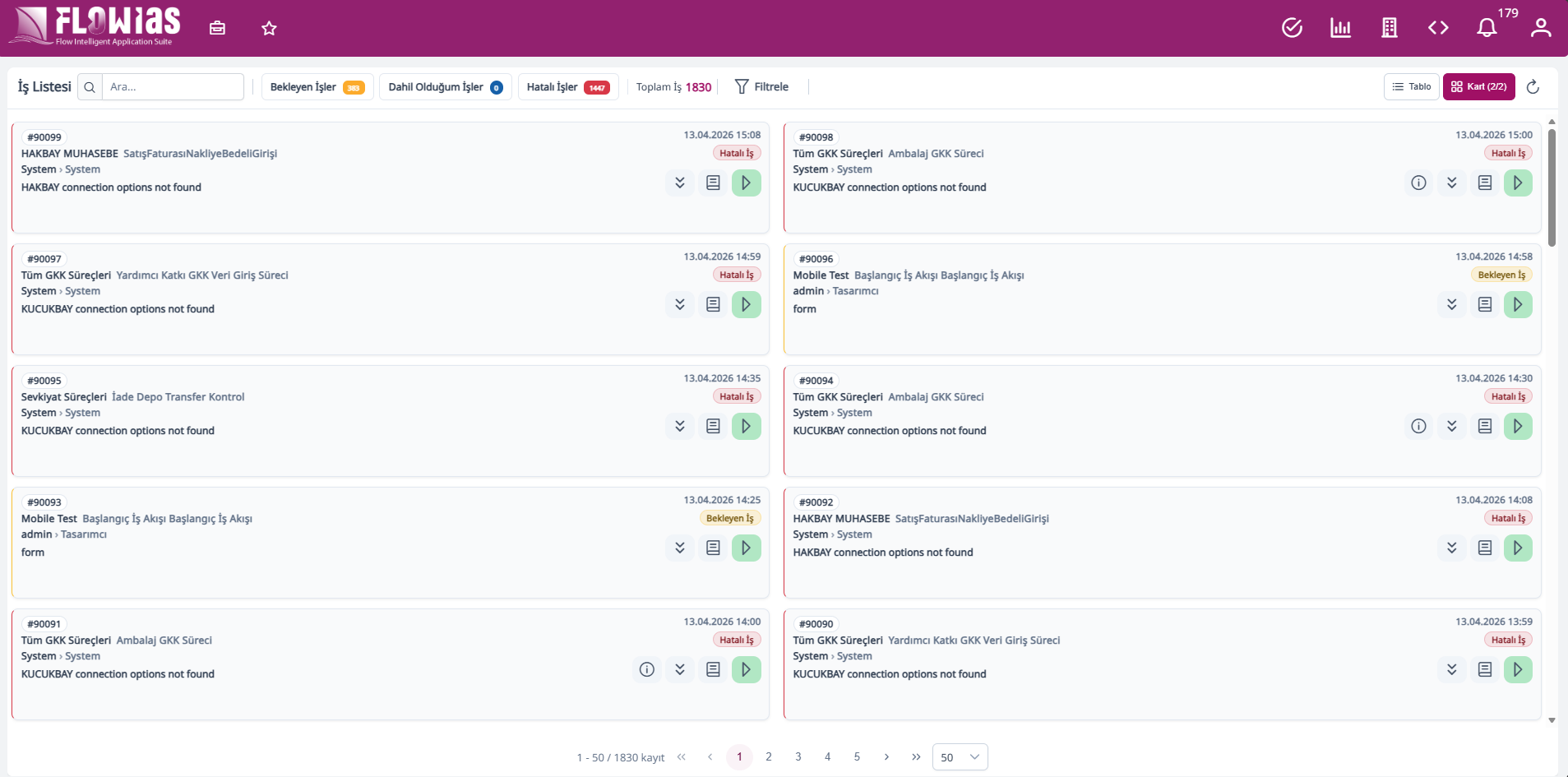Open the bar chart reports icon
The image size is (1568, 777).
click(1340, 28)
